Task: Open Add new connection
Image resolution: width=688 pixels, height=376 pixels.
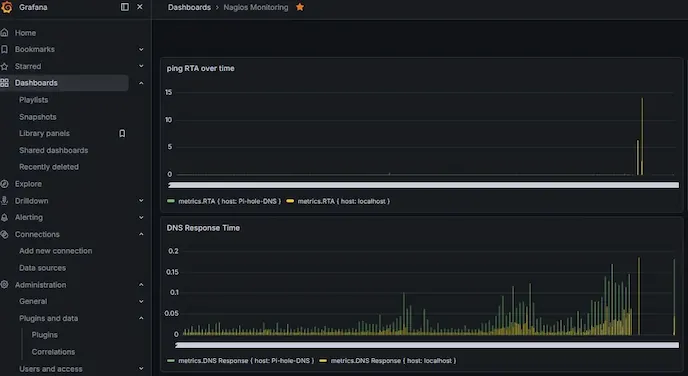Action: (55, 251)
